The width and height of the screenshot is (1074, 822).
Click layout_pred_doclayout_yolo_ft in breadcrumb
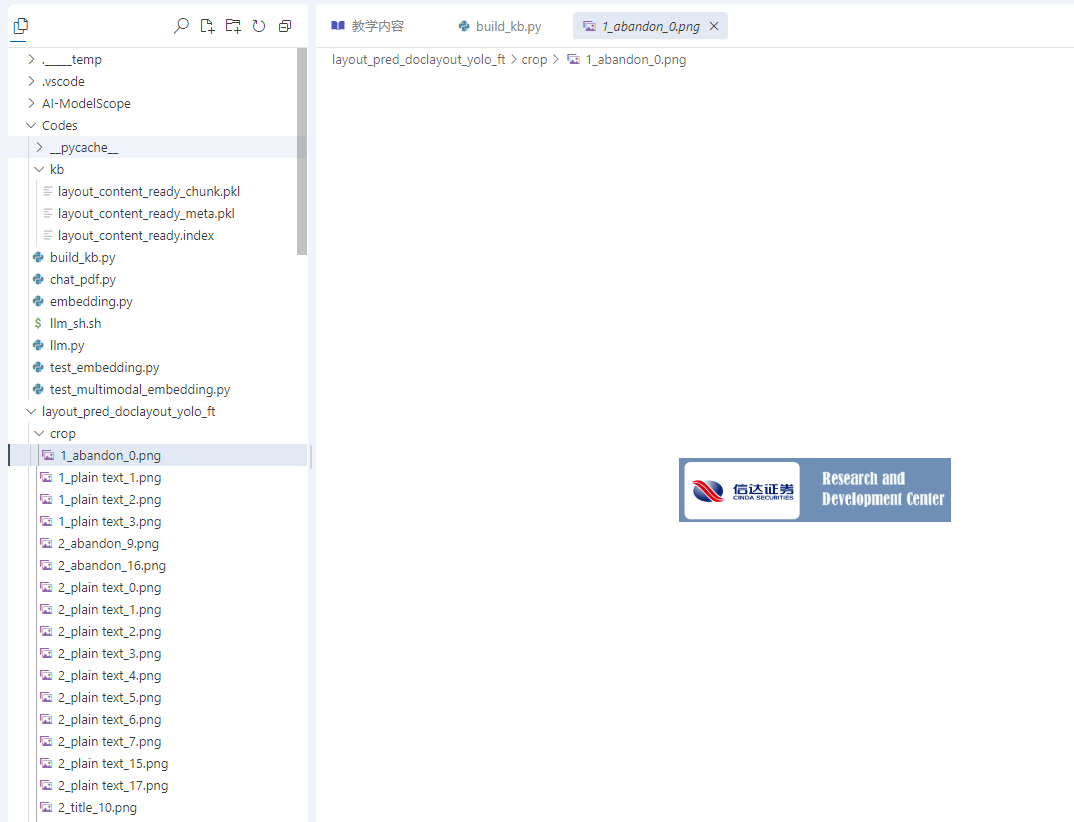pyautogui.click(x=419, y=60)
